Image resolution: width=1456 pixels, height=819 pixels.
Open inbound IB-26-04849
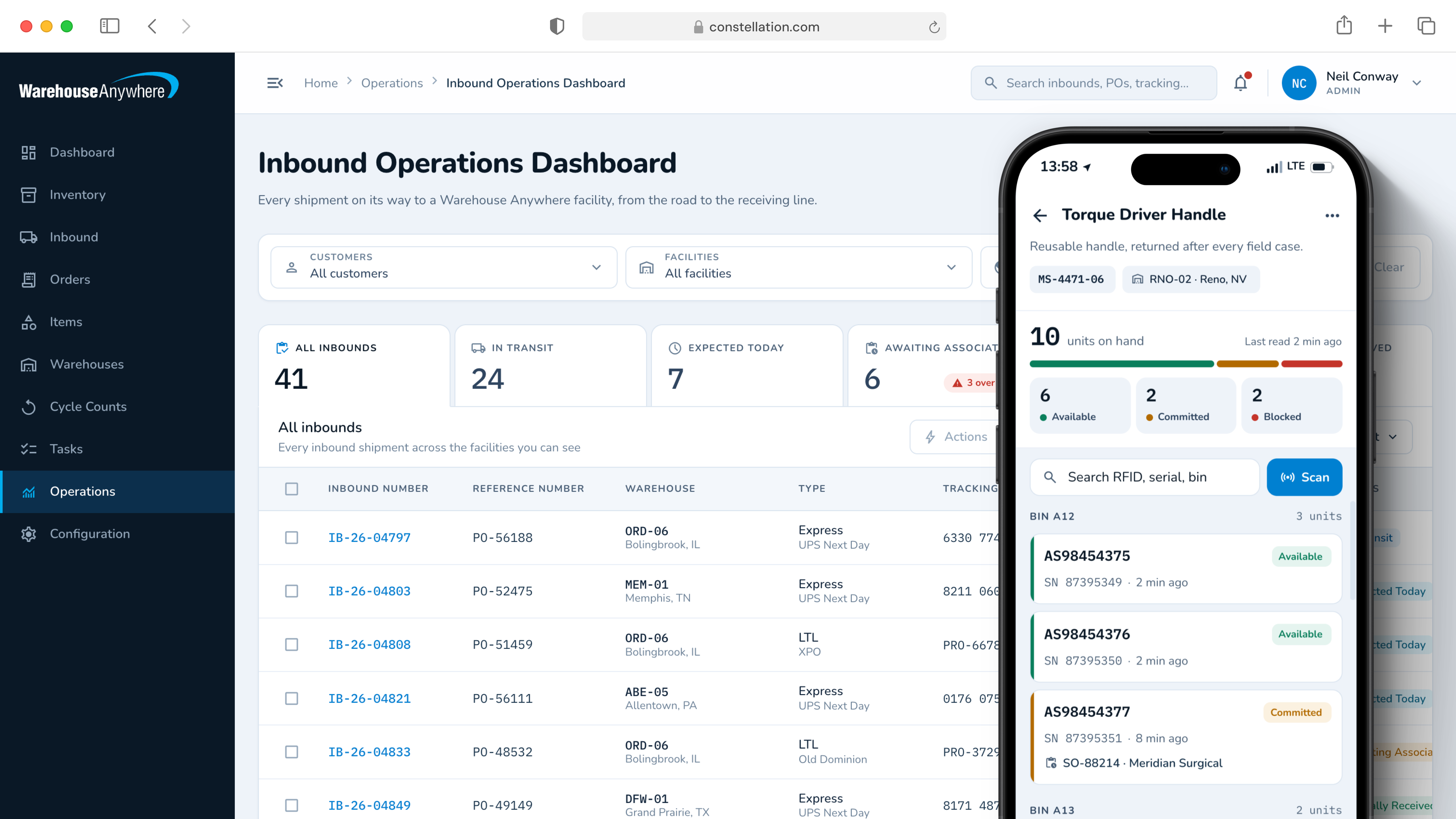click(x=369, y=805)
